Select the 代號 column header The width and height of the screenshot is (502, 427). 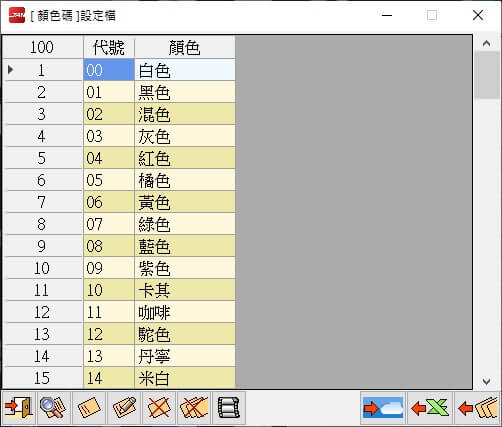pos(109,47)
